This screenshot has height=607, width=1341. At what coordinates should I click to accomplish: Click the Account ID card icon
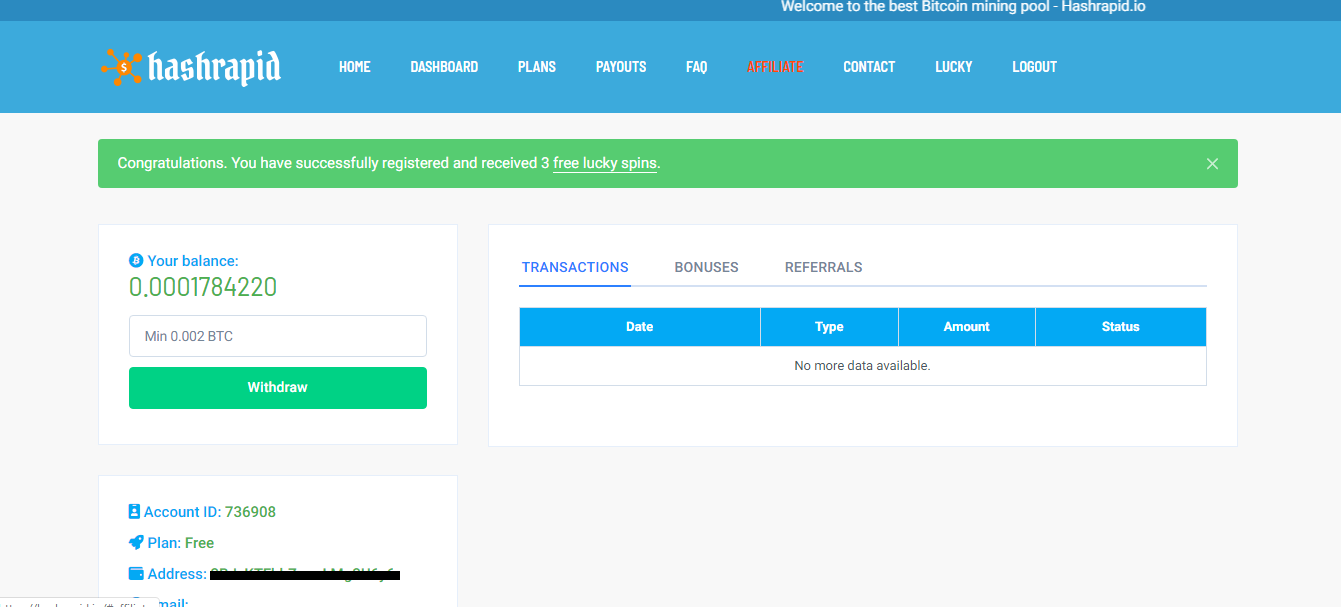click(x=135, y=512)
